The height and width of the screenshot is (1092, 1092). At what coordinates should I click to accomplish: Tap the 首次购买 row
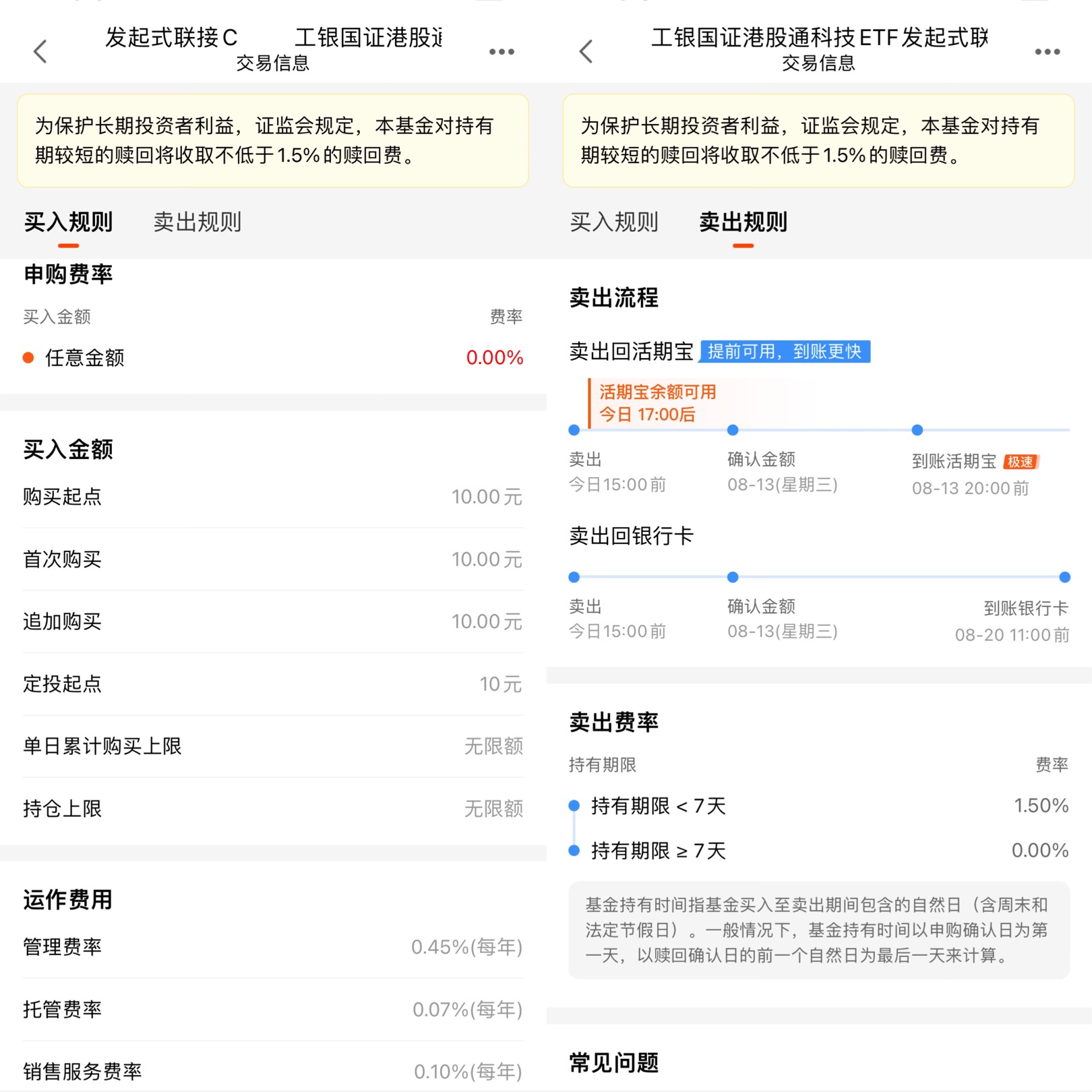click(x=273, y=559)
